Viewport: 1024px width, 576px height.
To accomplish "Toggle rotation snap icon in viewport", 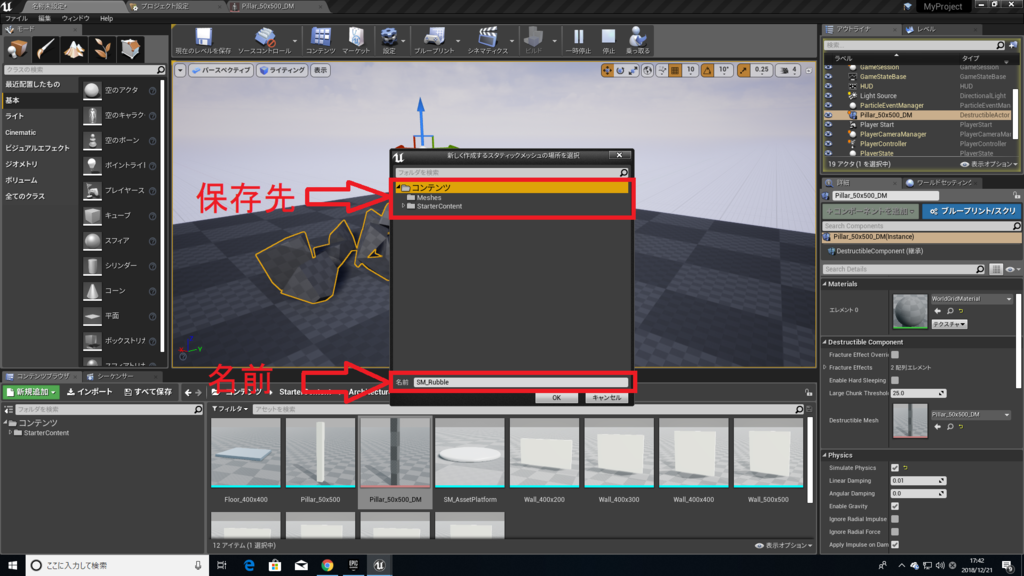I will point(707,71).
